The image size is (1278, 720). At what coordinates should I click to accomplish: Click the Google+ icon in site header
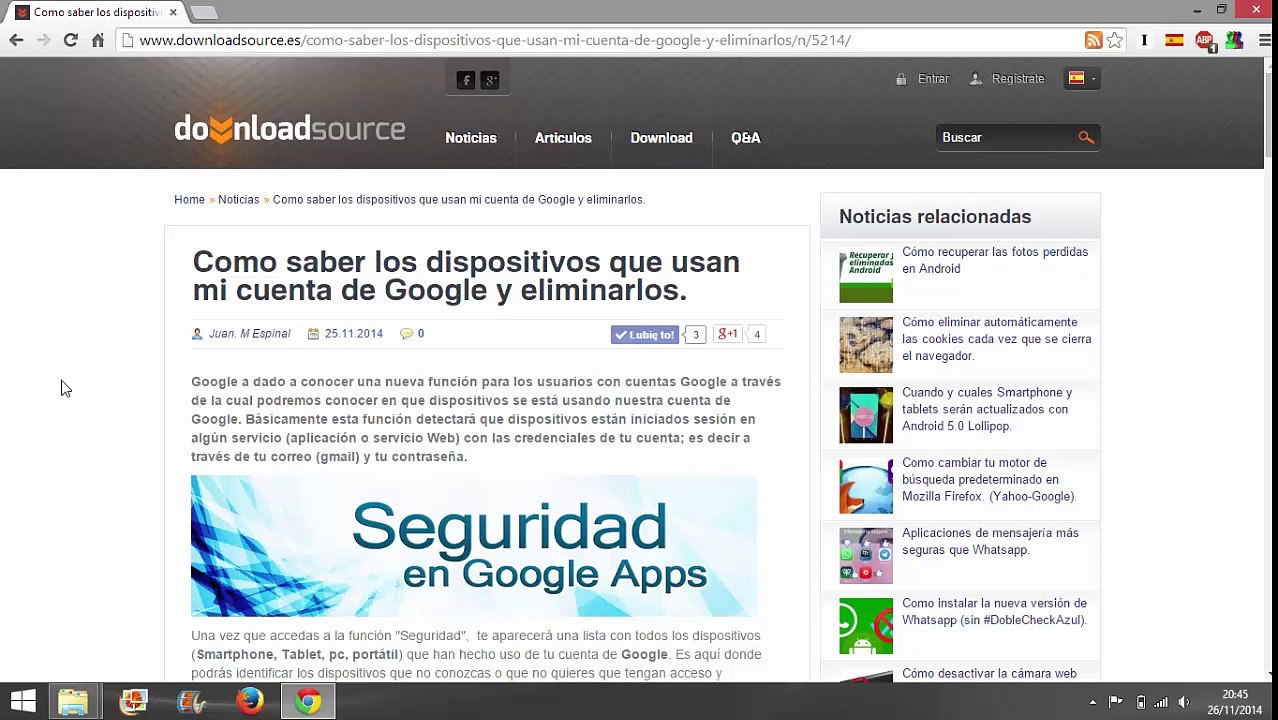point(490,80)
